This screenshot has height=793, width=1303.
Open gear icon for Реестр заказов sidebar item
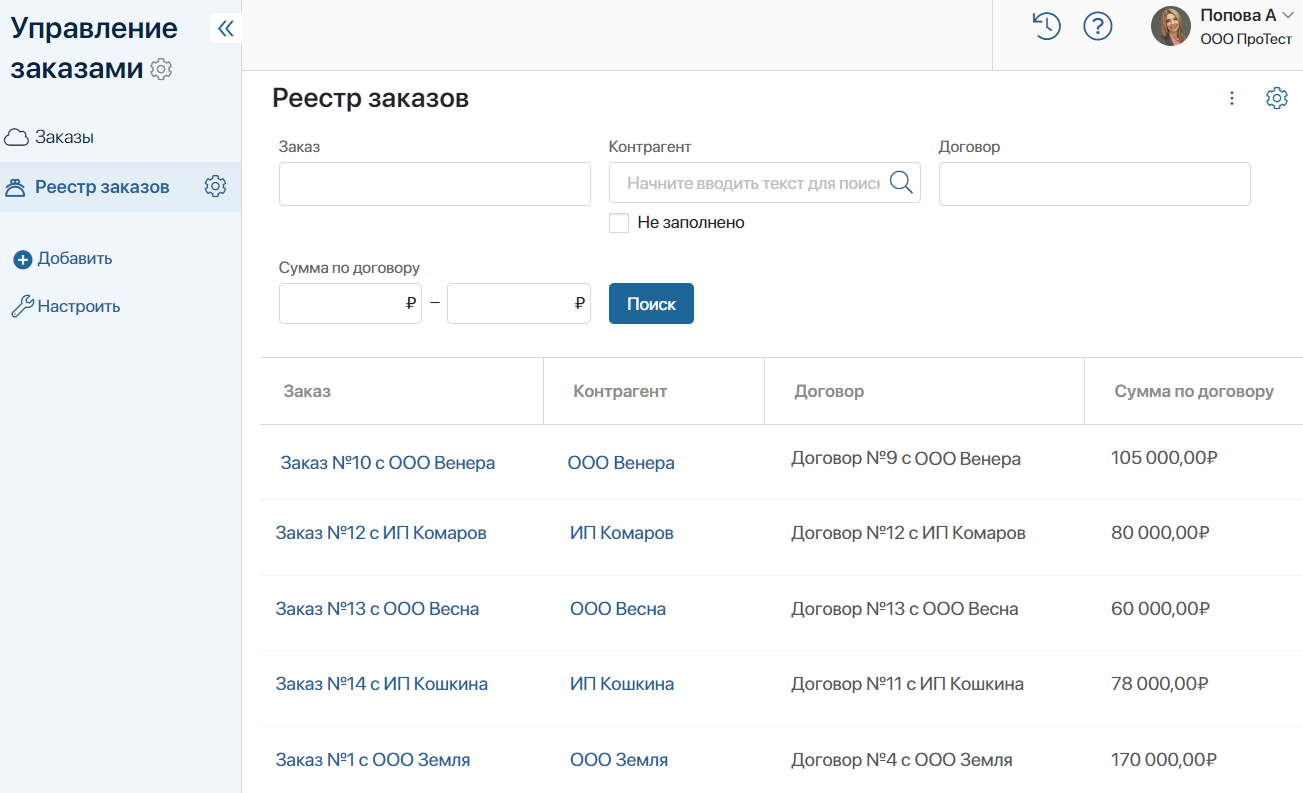pos(215,186)
